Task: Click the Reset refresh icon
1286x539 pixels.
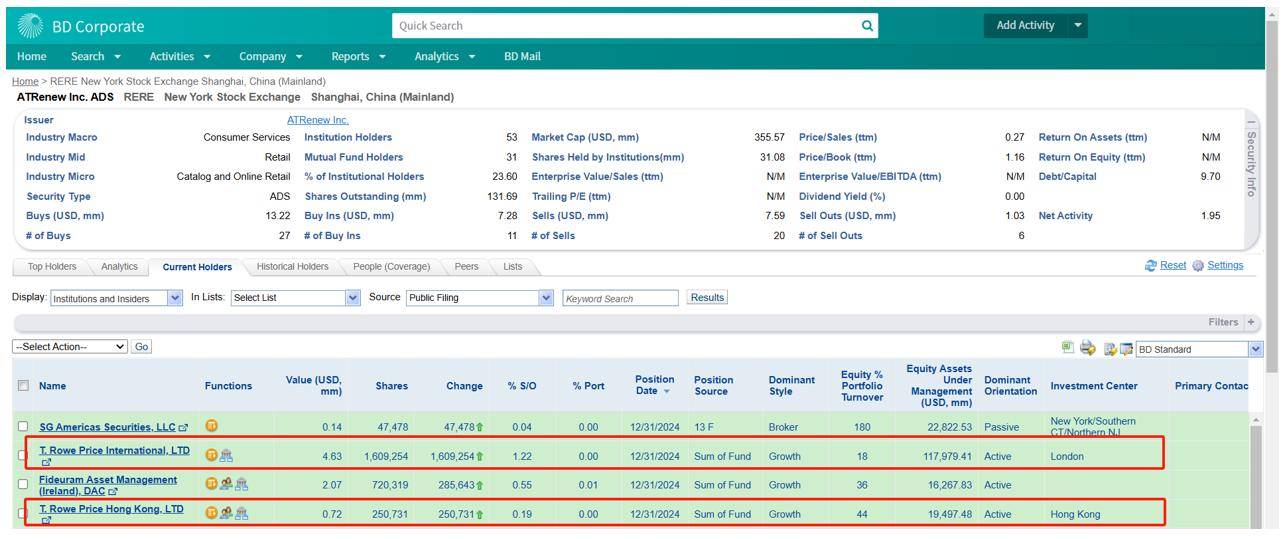Action: [x=1152, y=266]
